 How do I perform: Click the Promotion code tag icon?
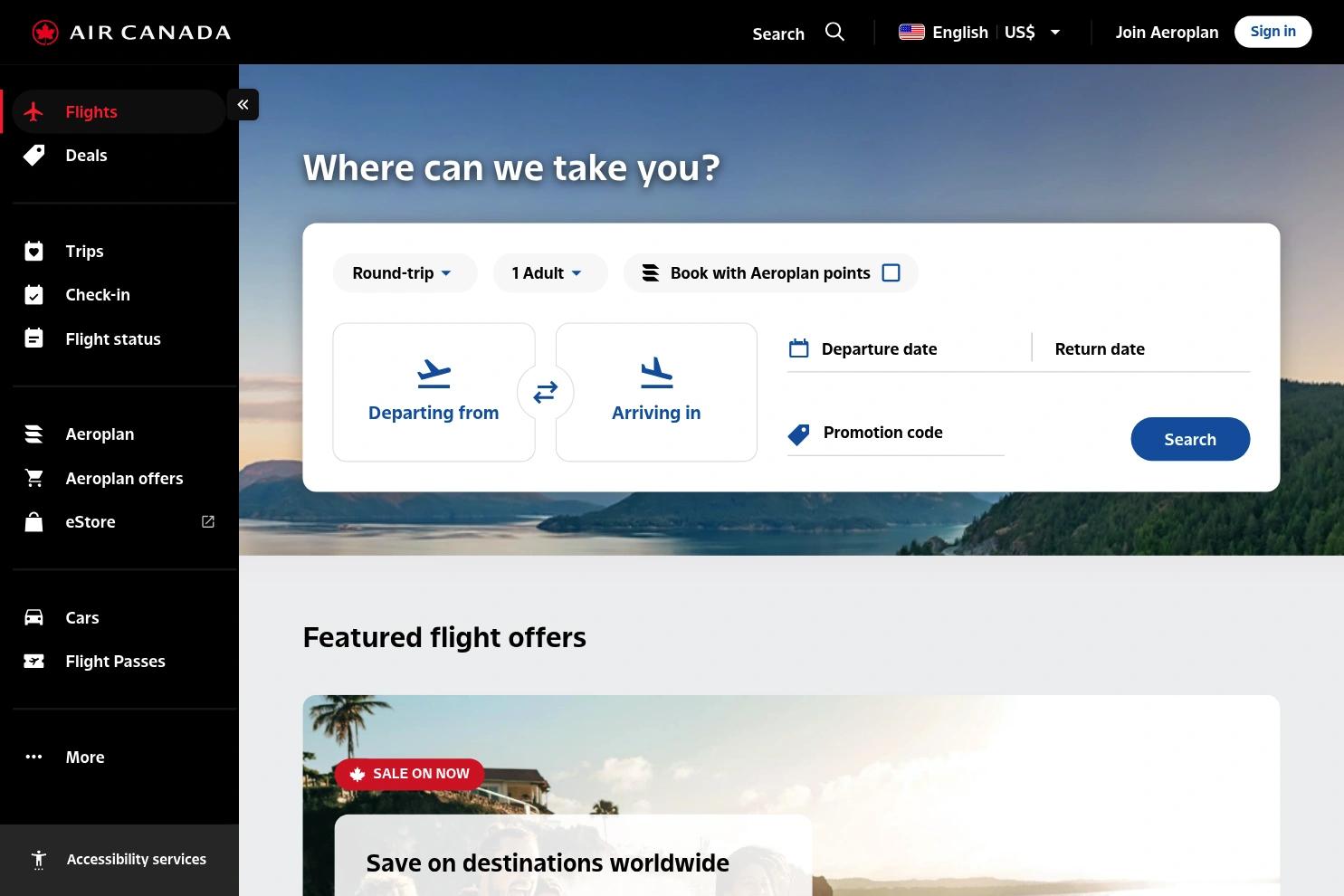point(798,434)
